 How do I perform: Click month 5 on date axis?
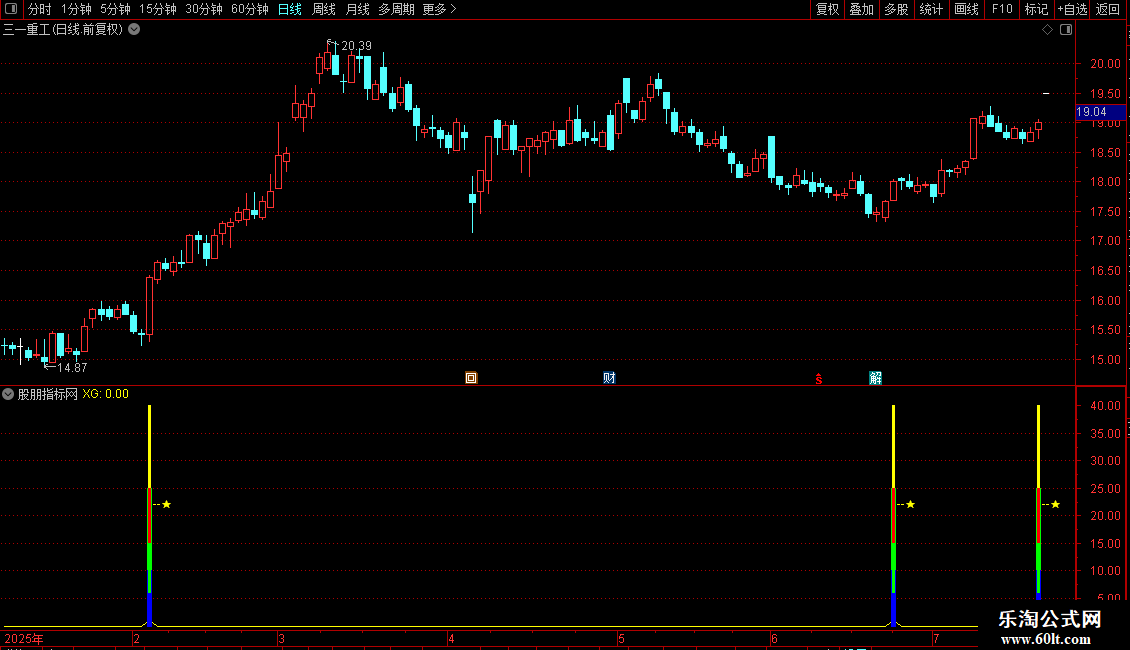[621, 638]
